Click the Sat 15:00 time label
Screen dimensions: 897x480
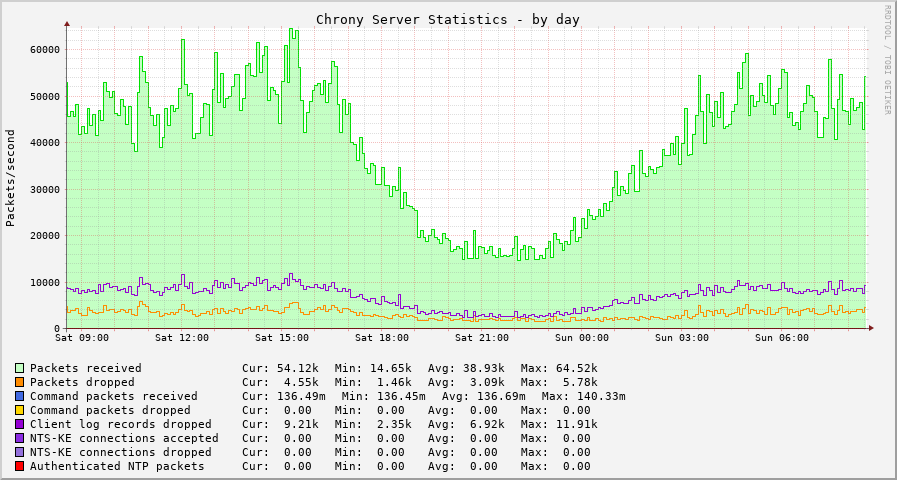click(x=282, y=338)
